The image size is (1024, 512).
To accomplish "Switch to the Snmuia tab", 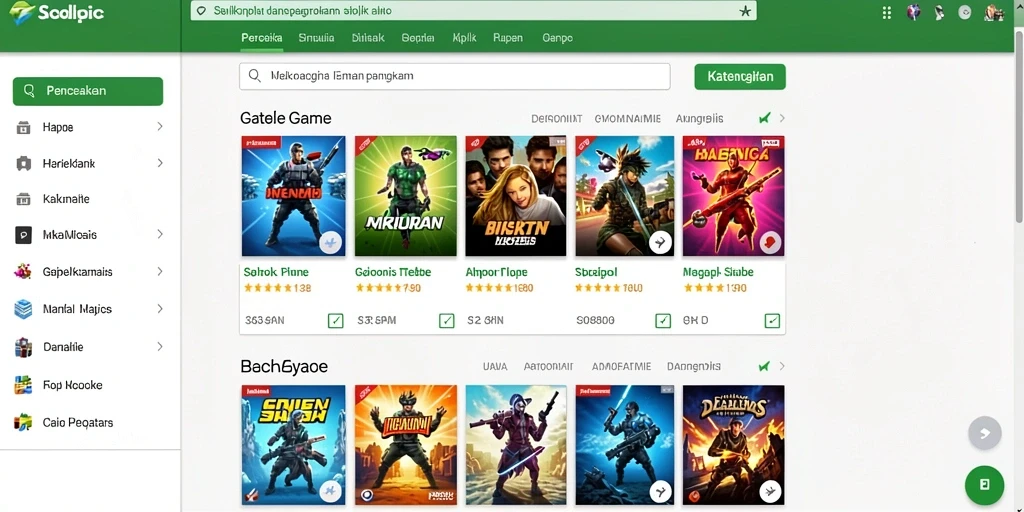I will tap(316, 38).
